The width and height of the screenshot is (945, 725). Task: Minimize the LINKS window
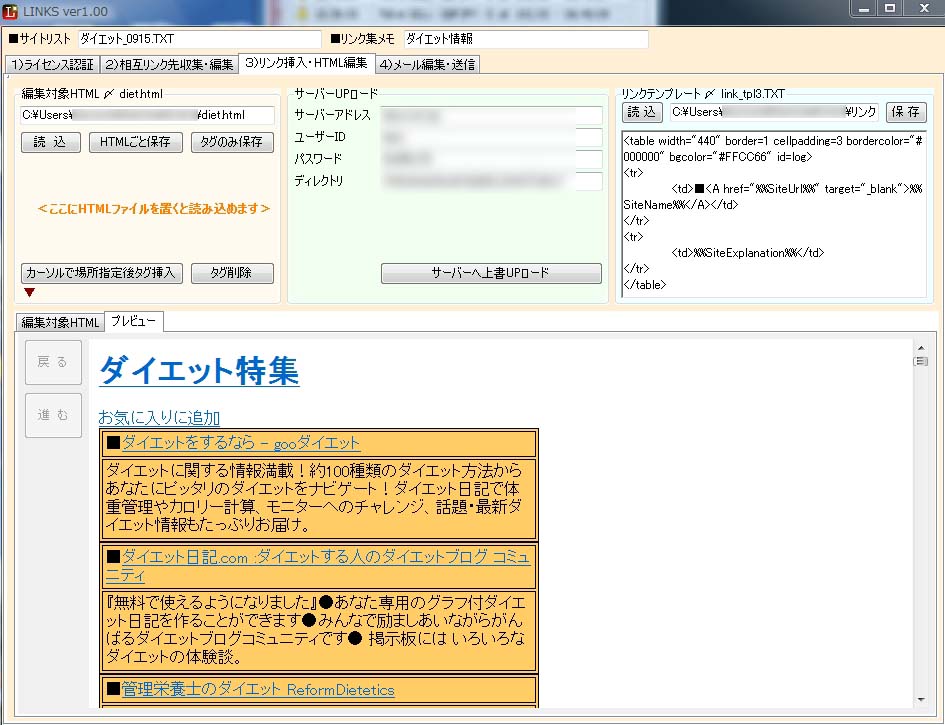pyautogui.click(x=864, y=8)
